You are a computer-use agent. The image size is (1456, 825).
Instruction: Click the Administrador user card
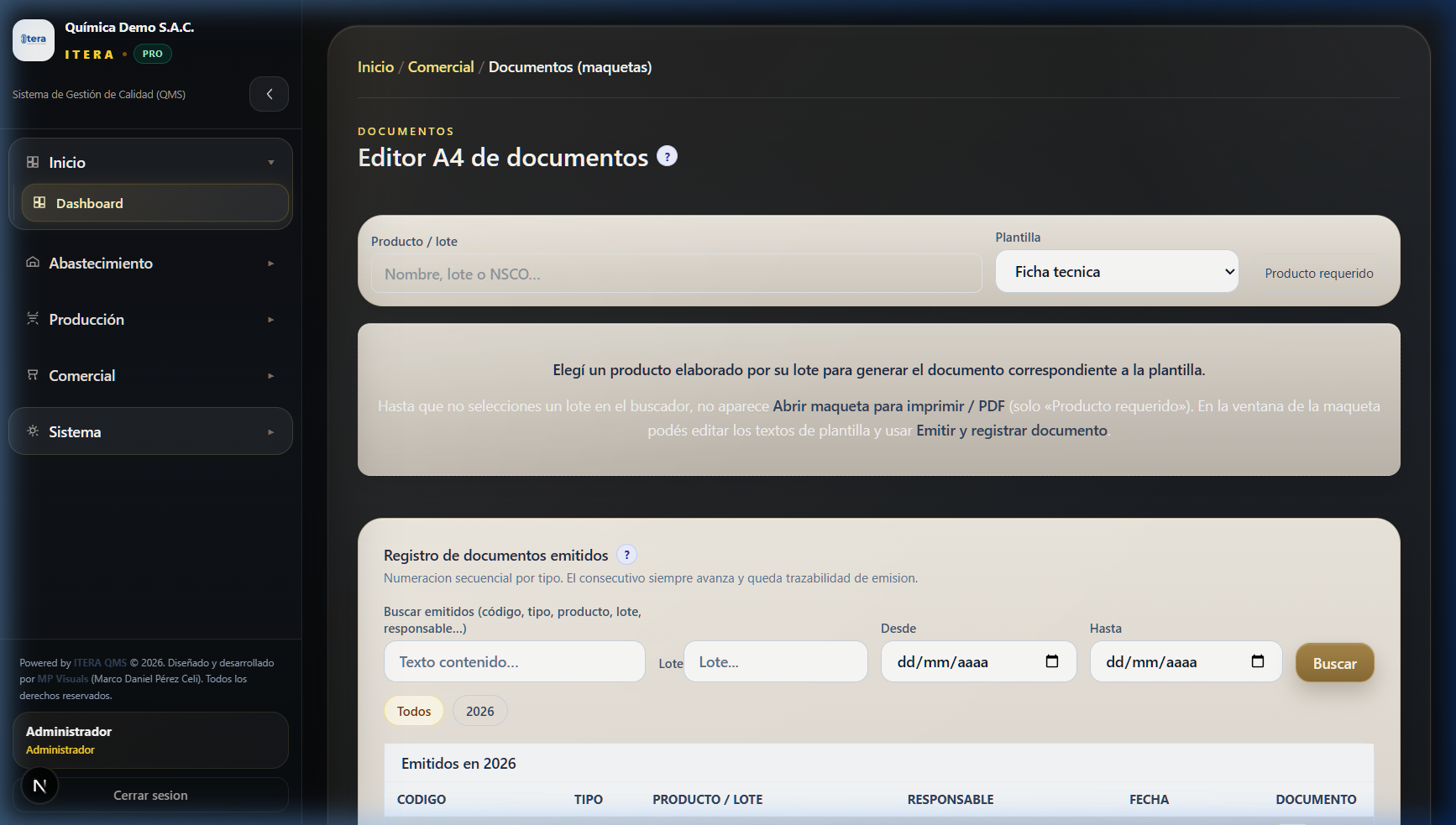(151, 740)
